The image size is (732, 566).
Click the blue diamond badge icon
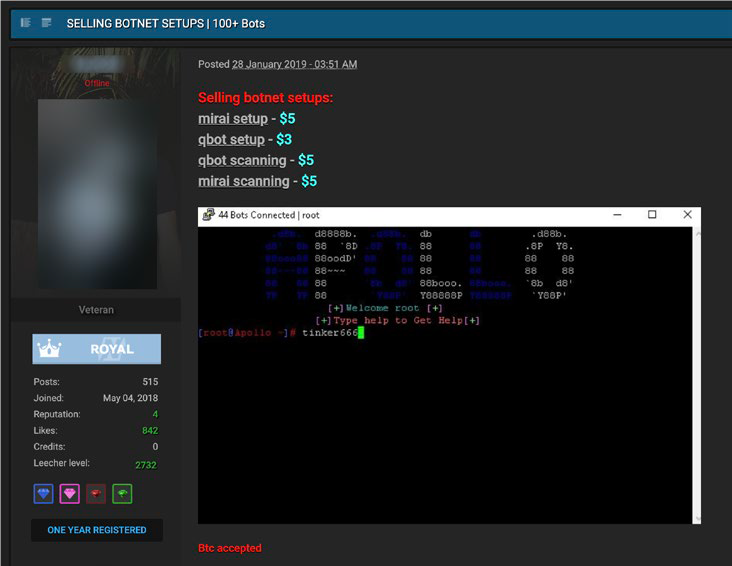[43, 494]
